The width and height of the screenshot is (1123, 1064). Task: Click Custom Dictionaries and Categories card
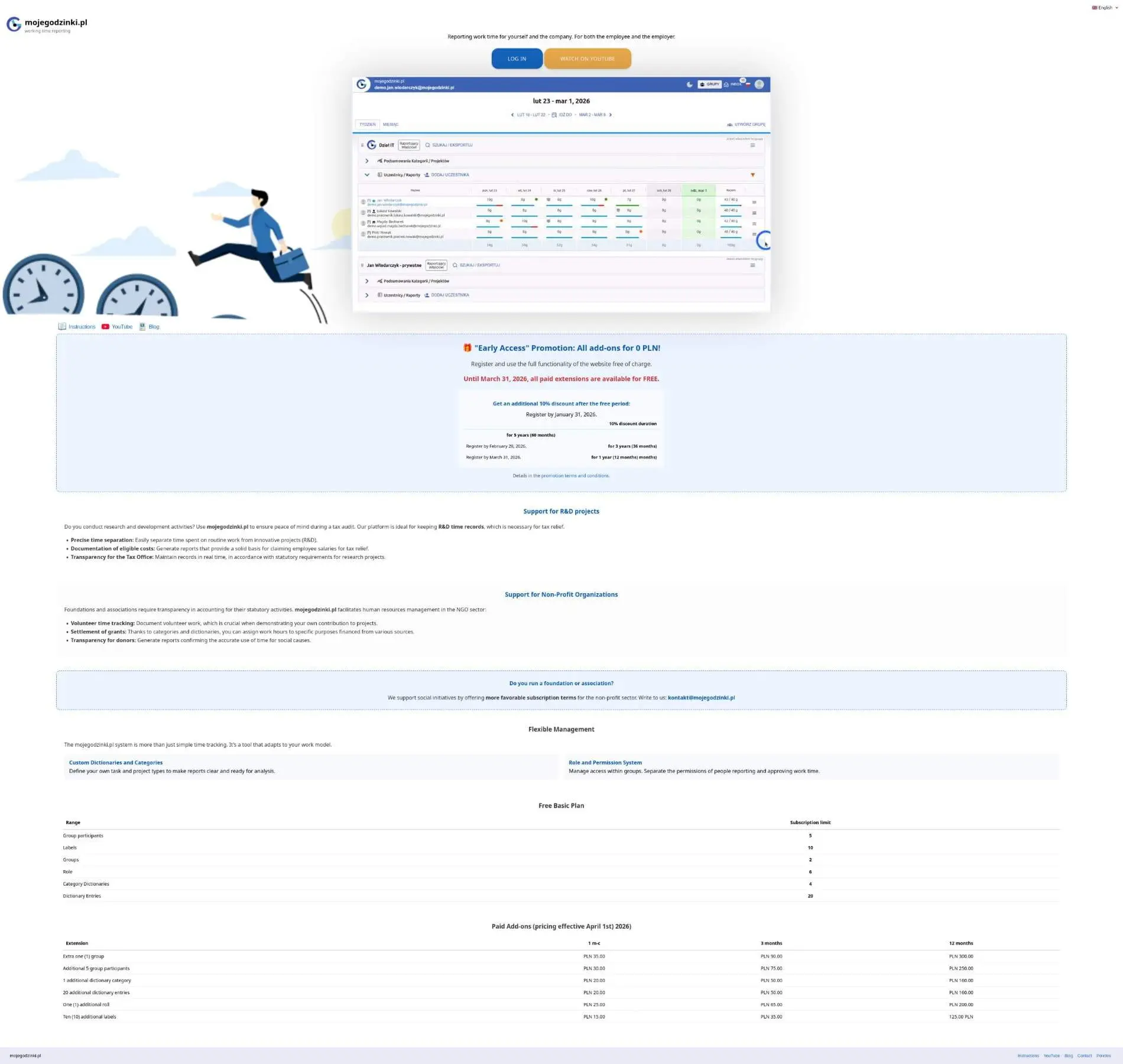(x=311, y=767)
